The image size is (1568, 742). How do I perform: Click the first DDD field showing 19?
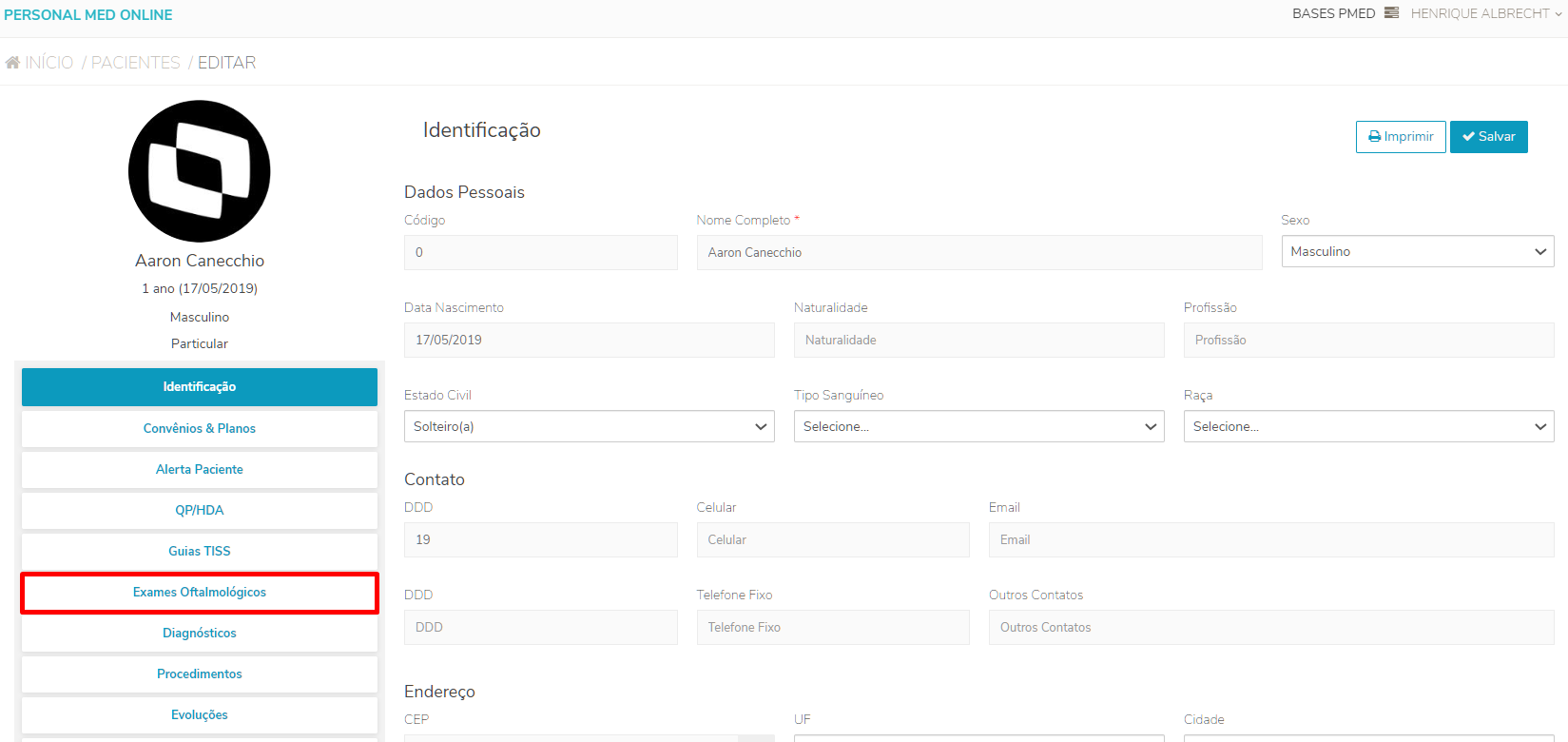pos(541,540)
